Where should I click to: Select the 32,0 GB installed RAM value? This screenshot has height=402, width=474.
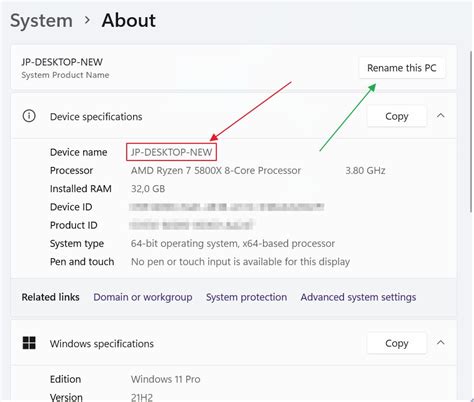[148, 189]
